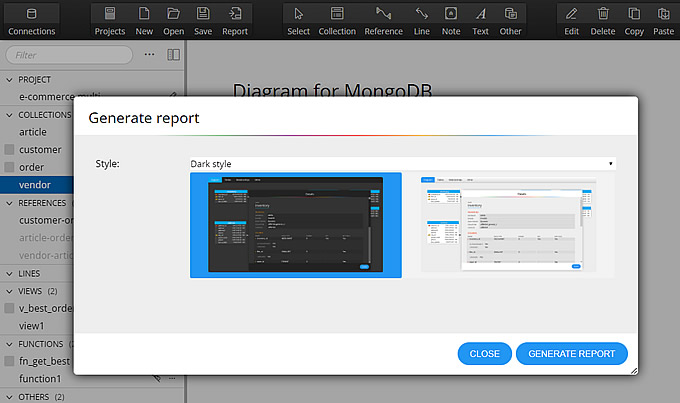Open the Projects list

(x=110, y=20)
